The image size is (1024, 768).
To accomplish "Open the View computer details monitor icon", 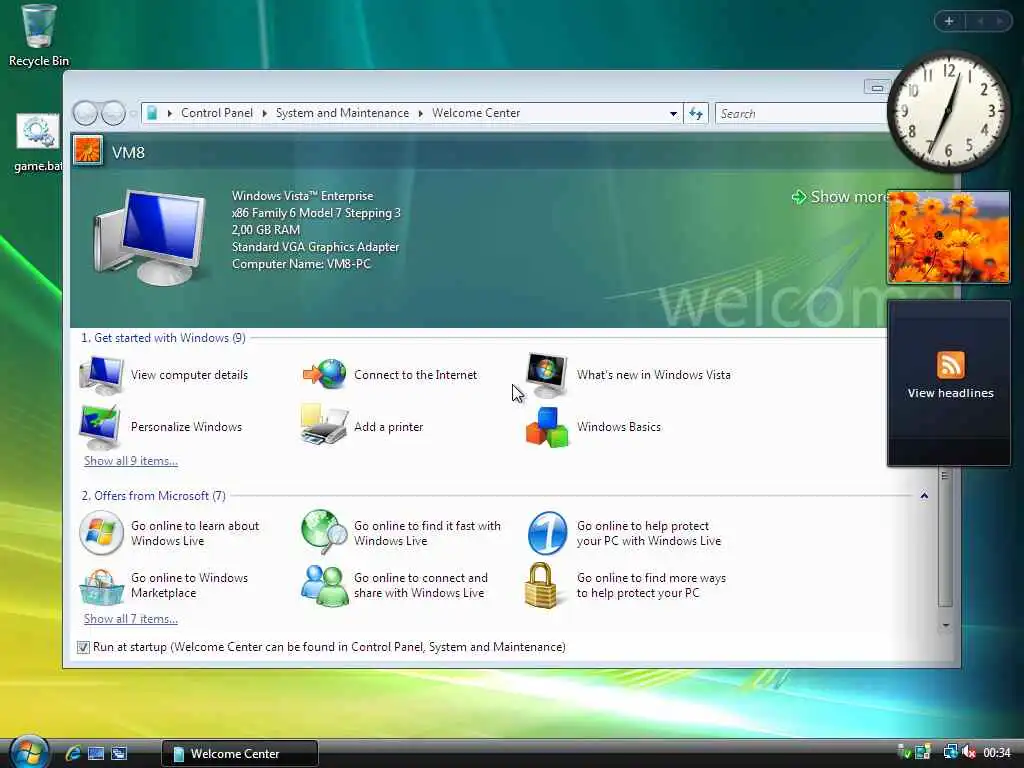I will point(101,375).
